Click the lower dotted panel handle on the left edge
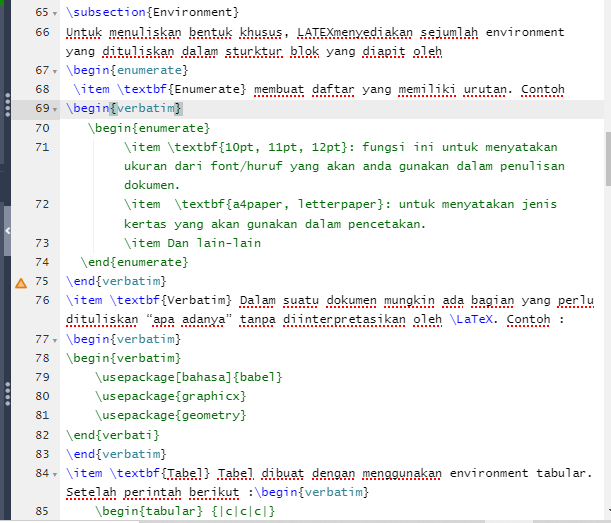 click(7, 394)
